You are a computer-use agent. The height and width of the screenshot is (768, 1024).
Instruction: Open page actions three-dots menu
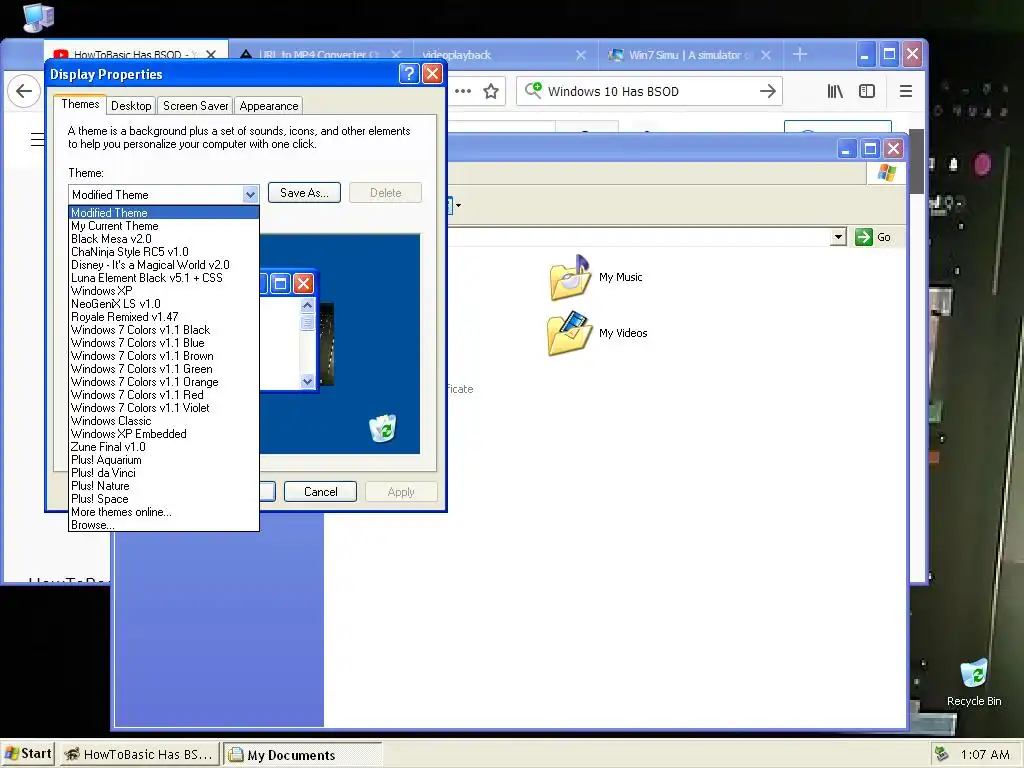click(x=463, y=91)
